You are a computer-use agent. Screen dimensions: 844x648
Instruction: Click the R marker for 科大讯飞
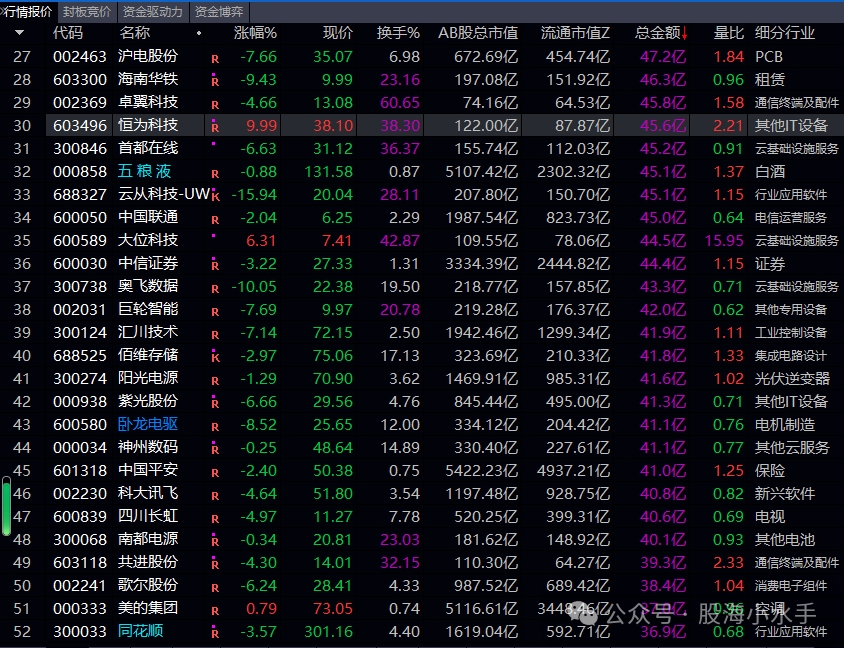(x=215, y=496)
